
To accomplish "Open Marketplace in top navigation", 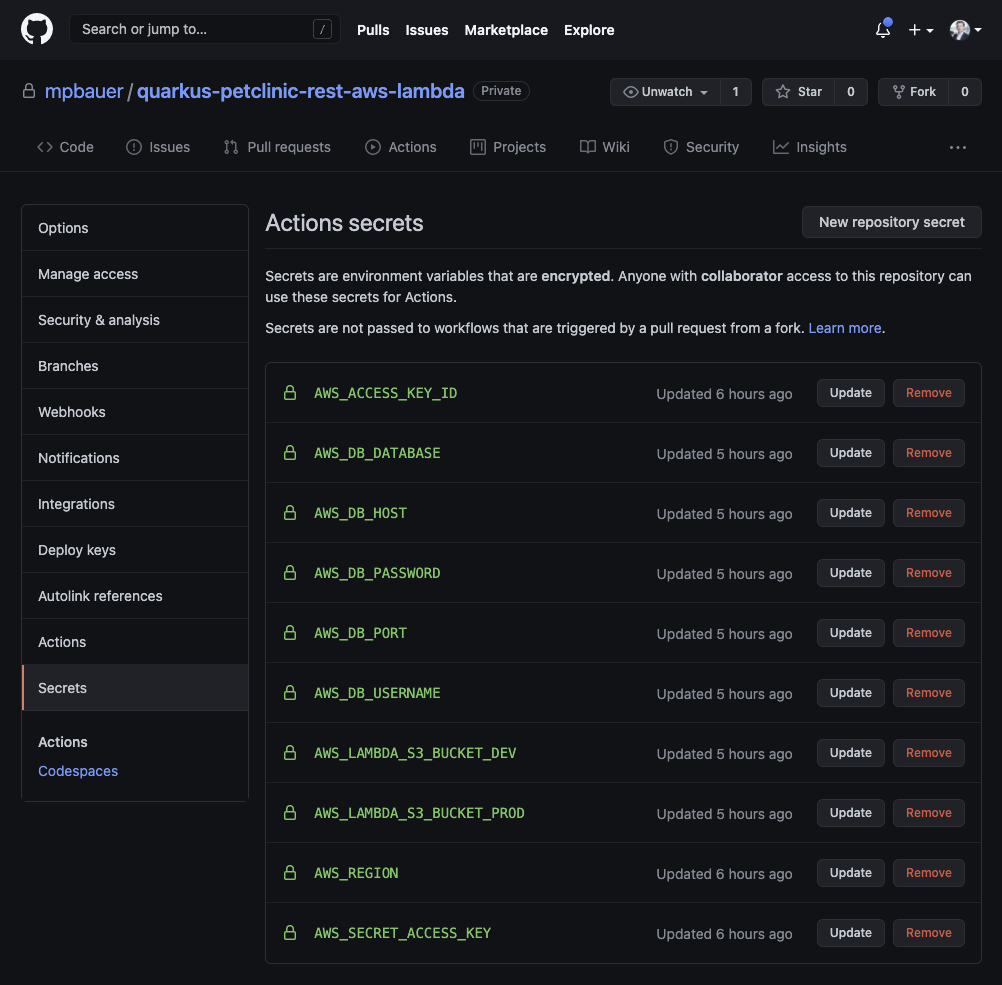I will pos(506,30).
